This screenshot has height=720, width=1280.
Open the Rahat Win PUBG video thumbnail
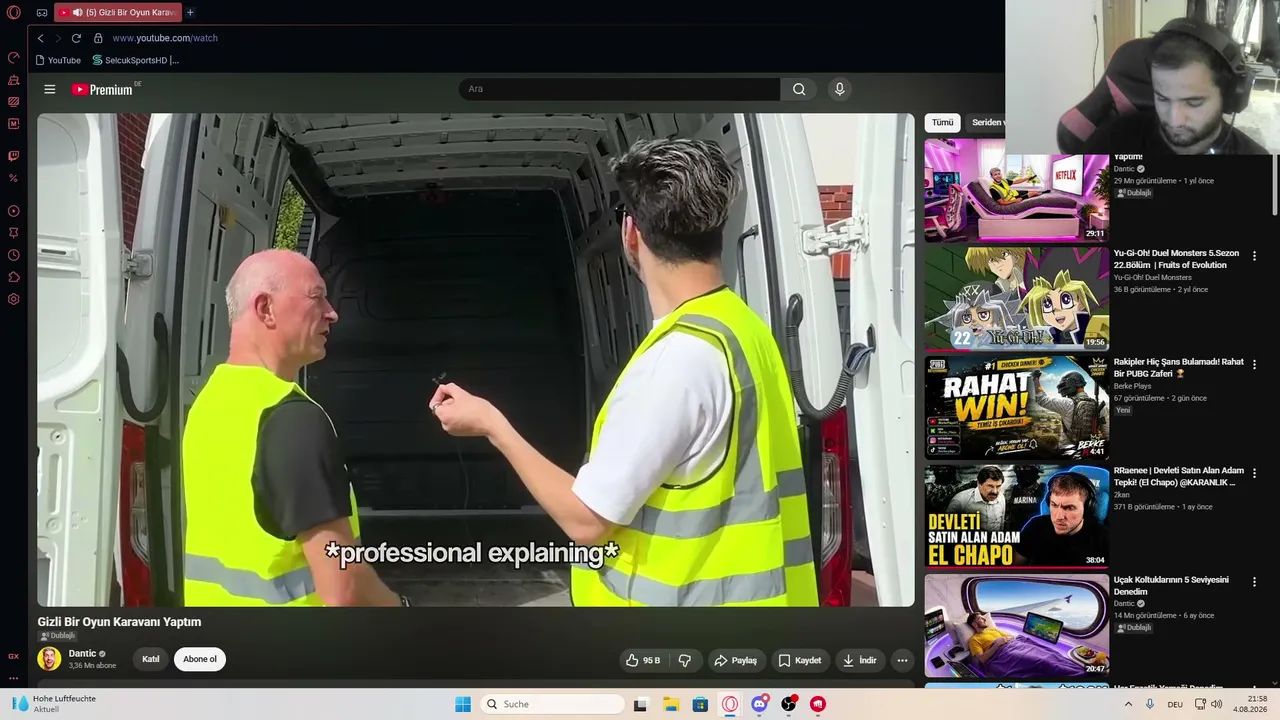[1016, 408]
